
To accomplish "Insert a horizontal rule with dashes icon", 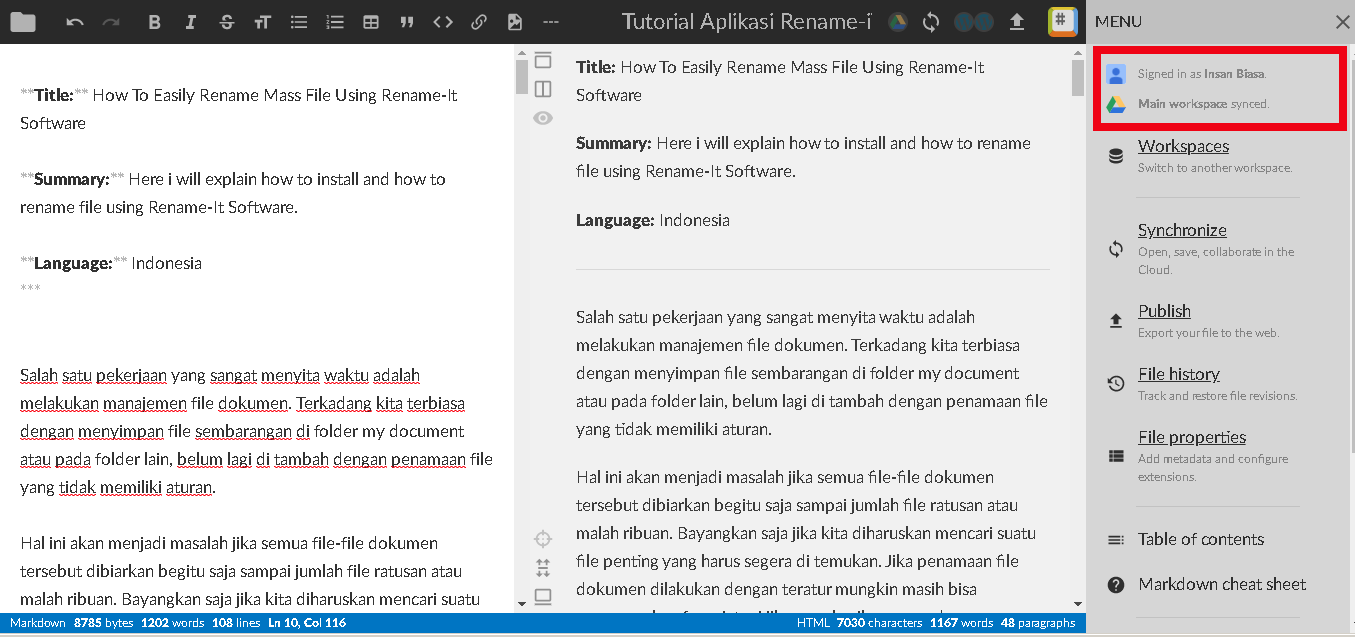I will [x=550, y=22].
